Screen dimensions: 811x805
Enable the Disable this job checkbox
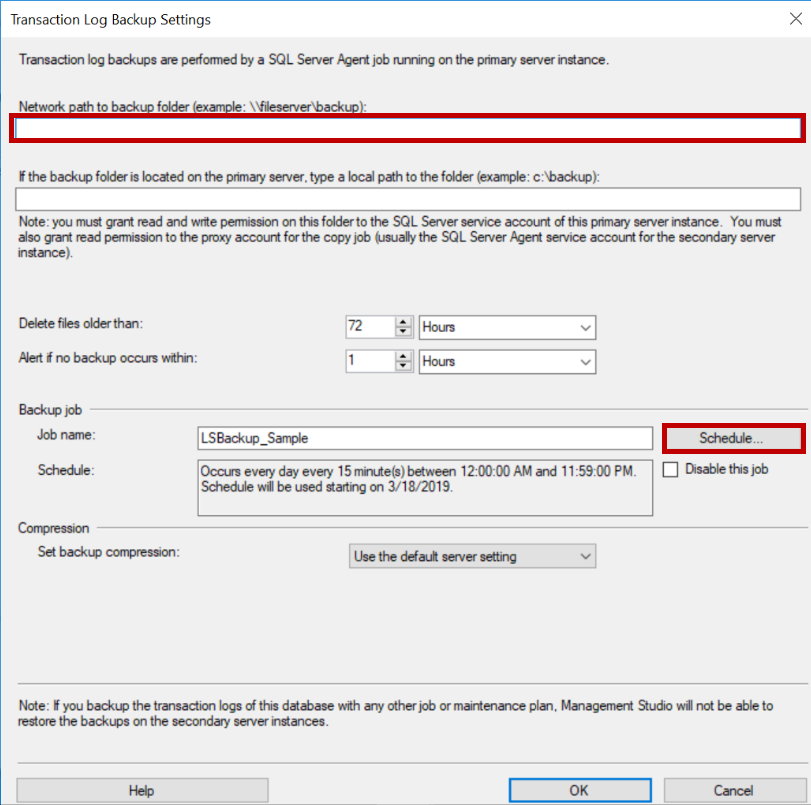tap(670, 469)
